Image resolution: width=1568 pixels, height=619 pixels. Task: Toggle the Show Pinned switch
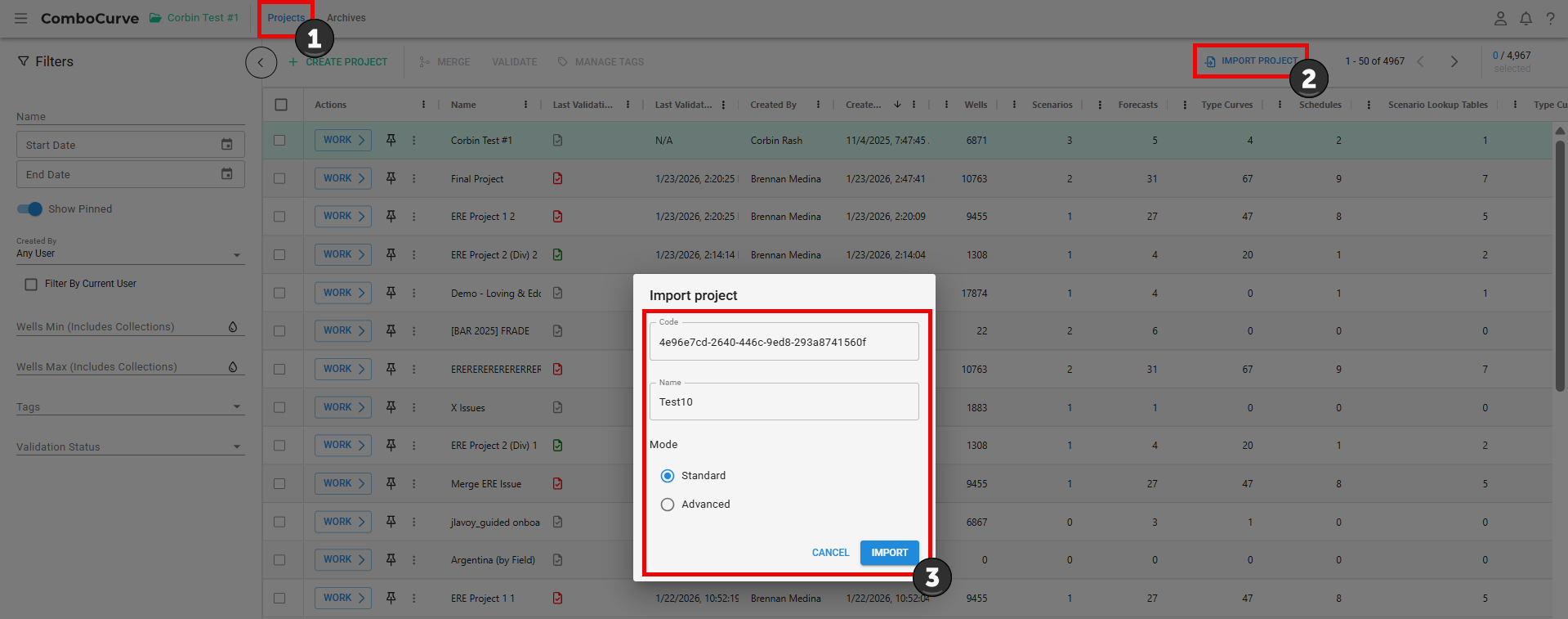(29, 209)
